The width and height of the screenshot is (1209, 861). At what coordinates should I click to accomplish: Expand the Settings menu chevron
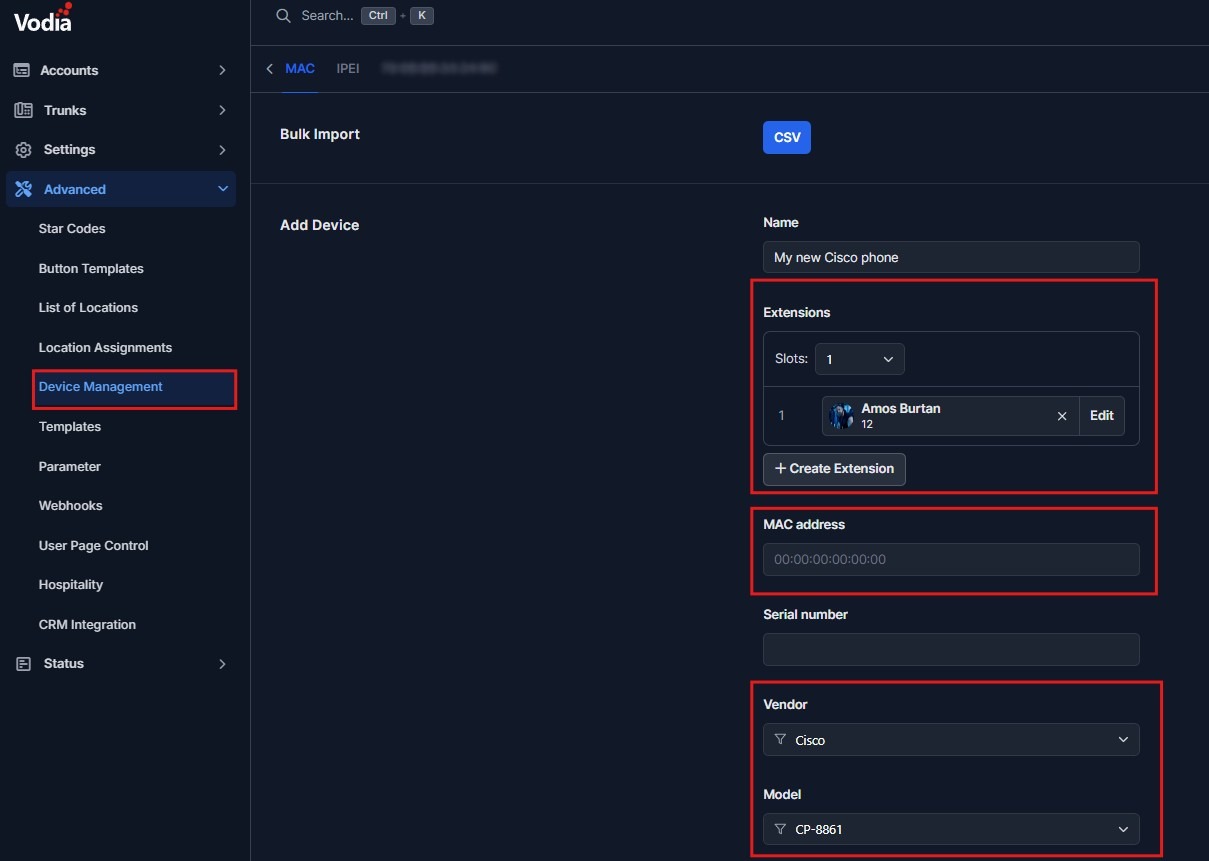[x=222, y=150]
